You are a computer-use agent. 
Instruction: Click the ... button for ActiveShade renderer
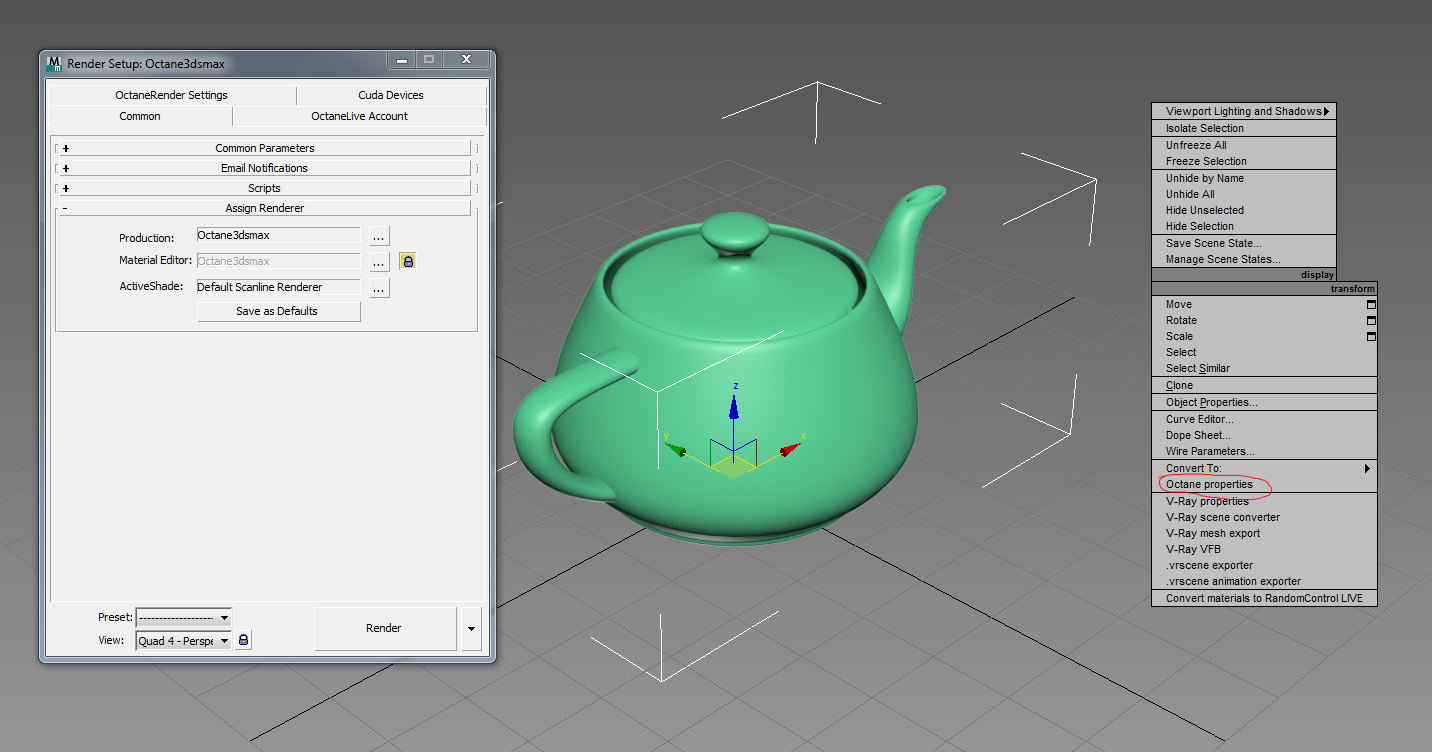pos(379,288)
